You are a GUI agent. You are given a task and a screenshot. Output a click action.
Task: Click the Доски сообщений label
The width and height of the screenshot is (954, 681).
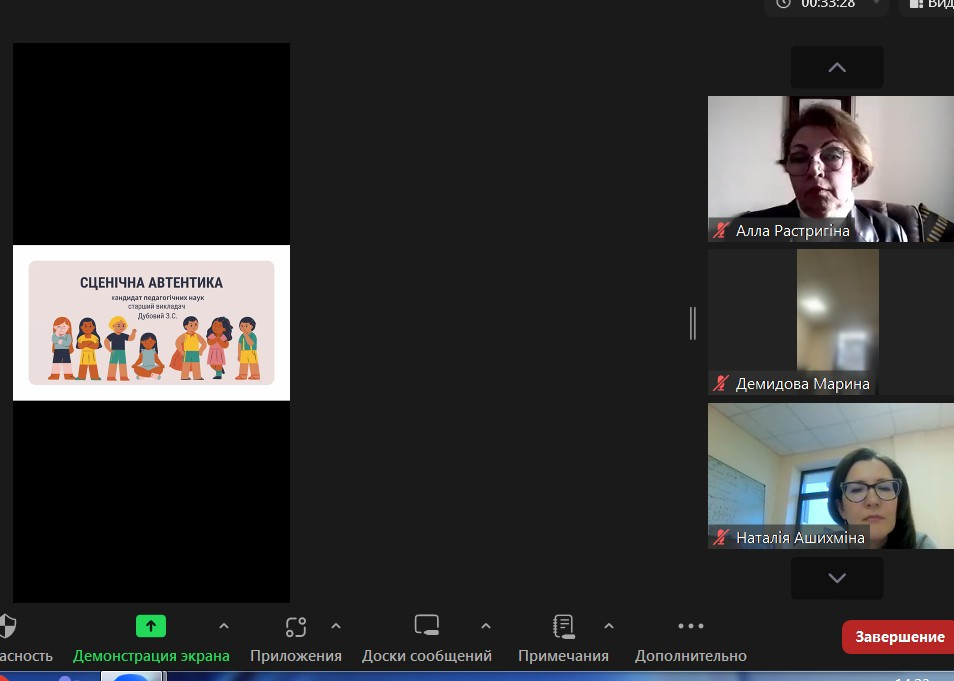pyautogui.click(x=427, y=656)
